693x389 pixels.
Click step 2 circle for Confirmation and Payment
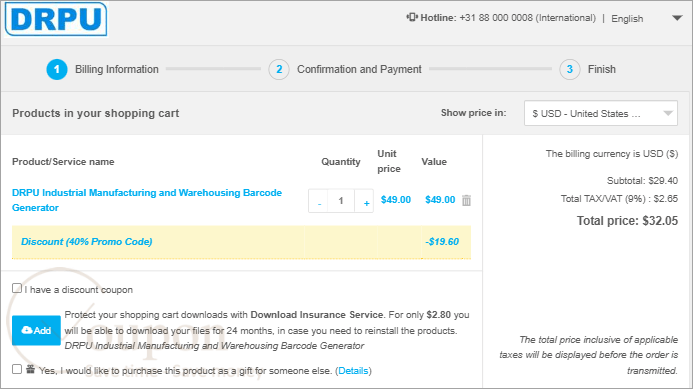coord(279,69)
